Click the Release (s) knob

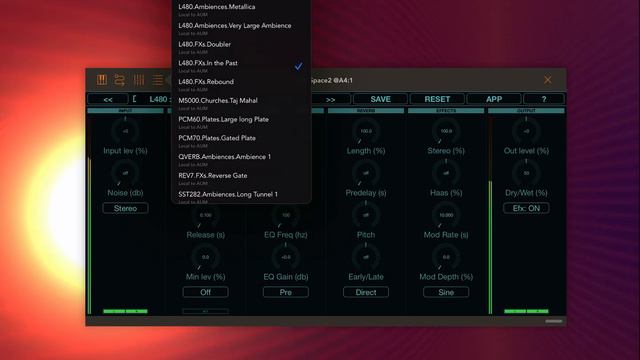[x=205, y=215]
